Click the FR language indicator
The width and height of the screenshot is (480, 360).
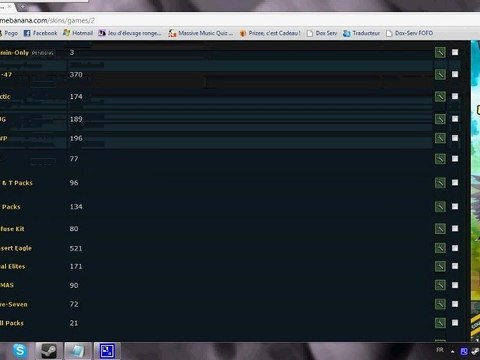click(440, 350)
